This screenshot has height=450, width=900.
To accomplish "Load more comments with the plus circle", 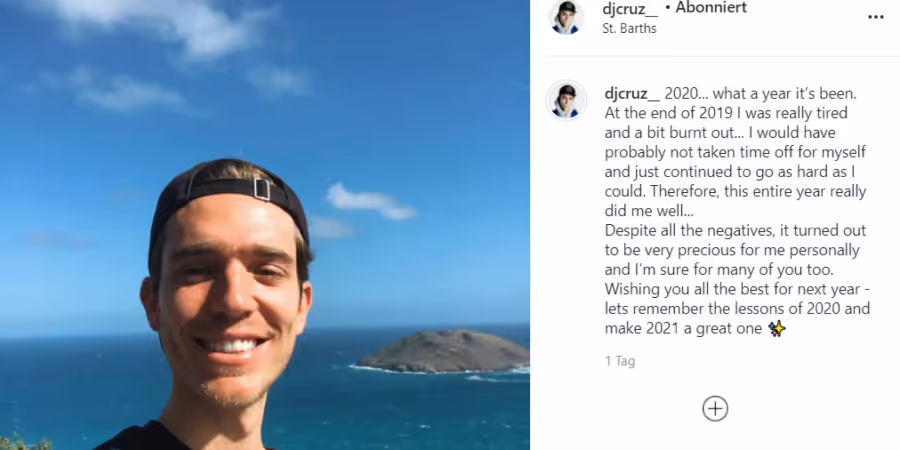I will [715, 409].
